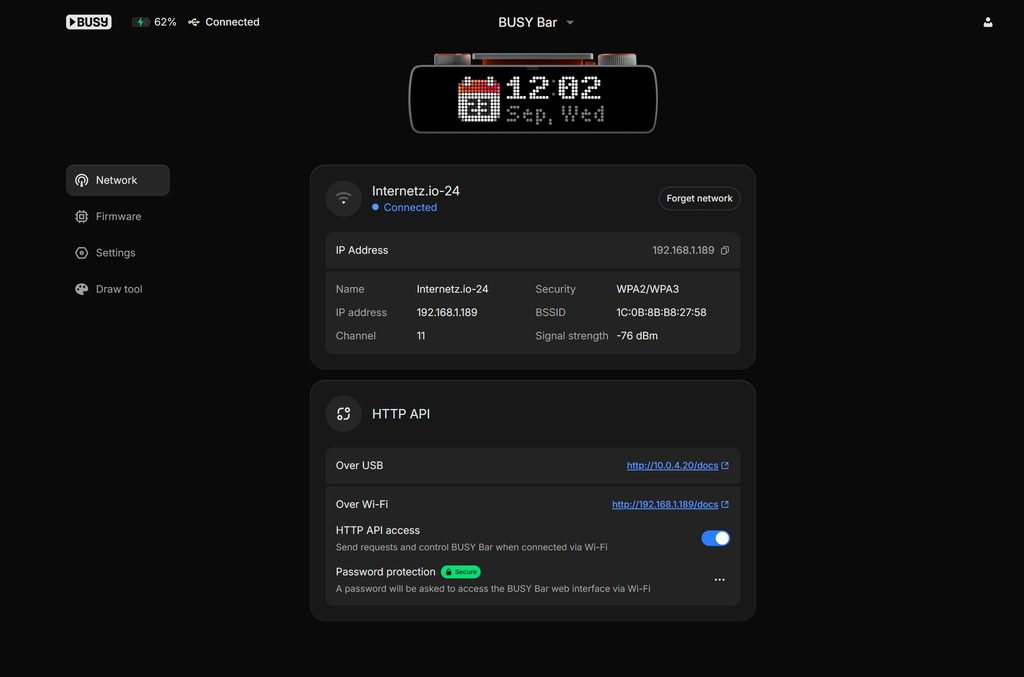Screen dimensions: 1024x677
Task: Open the Settings section
Action: (118, 253)
